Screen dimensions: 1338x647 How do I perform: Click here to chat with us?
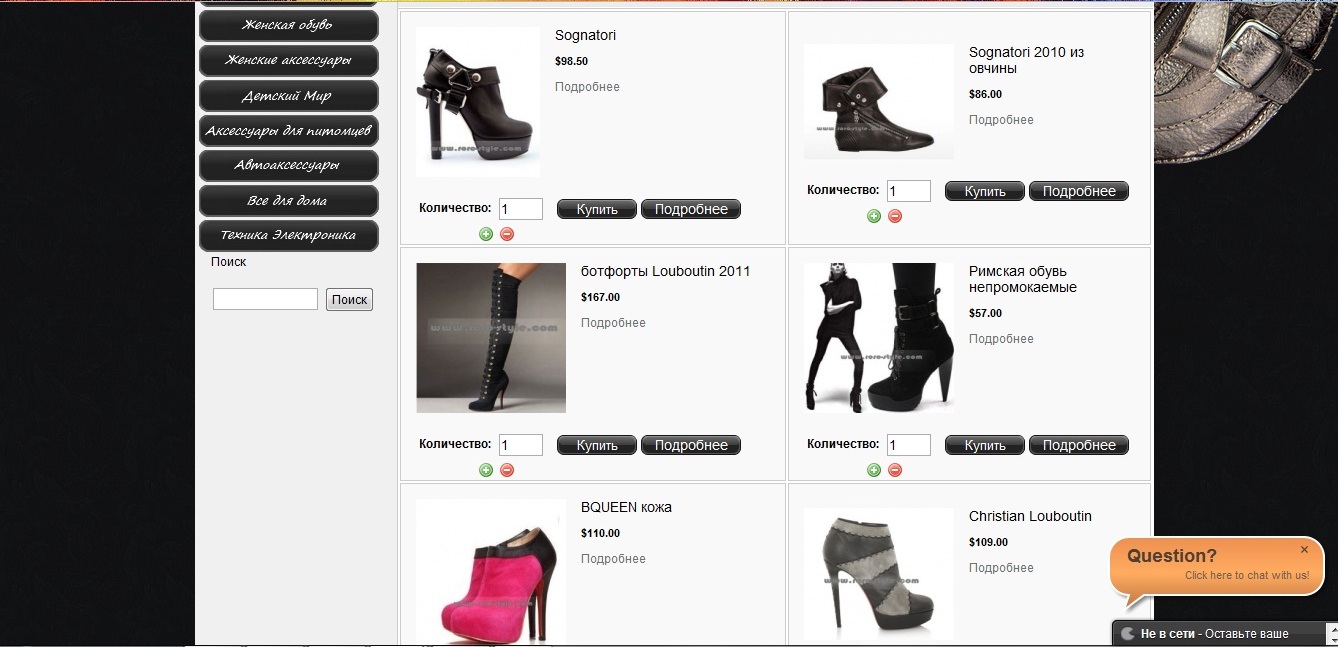click(x=1247, y=575)
